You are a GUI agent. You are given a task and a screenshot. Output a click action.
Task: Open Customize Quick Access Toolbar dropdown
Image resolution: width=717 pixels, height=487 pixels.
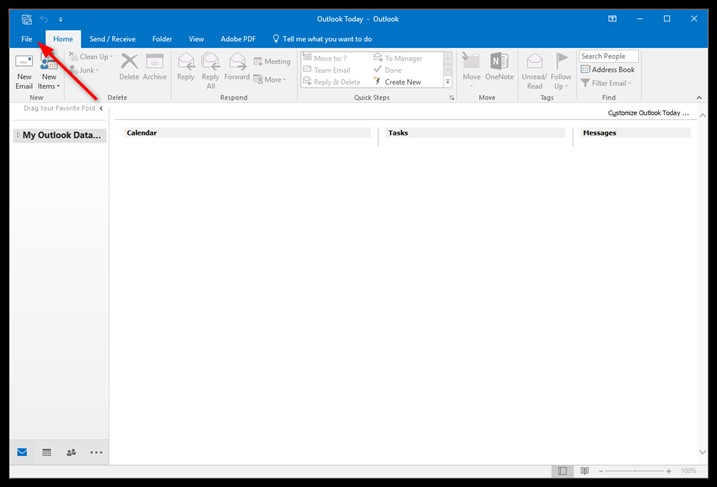(x=60, y=19)
